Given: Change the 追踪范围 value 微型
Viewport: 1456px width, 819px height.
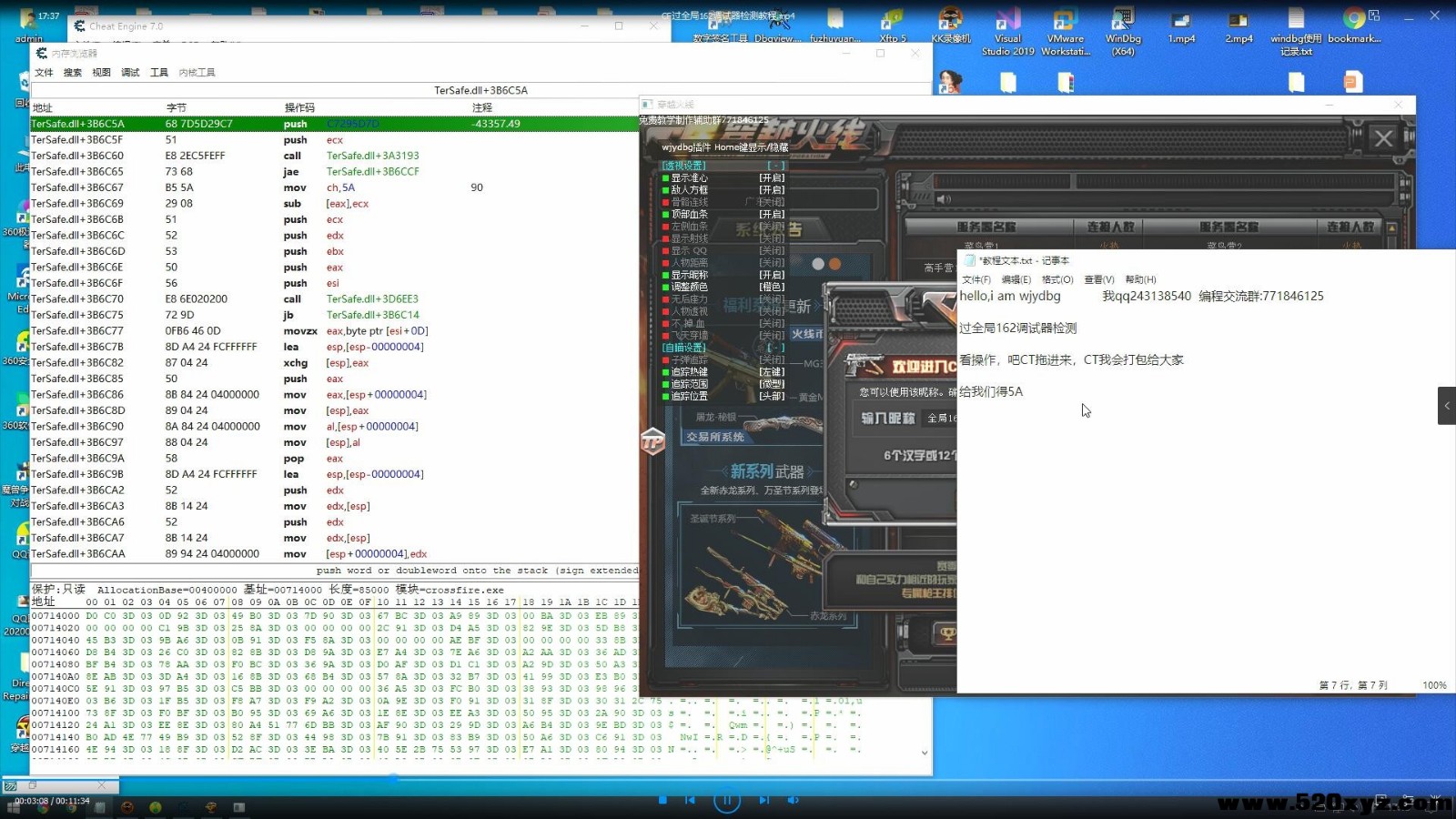Looking at the screenshot, I should [772, 384].
